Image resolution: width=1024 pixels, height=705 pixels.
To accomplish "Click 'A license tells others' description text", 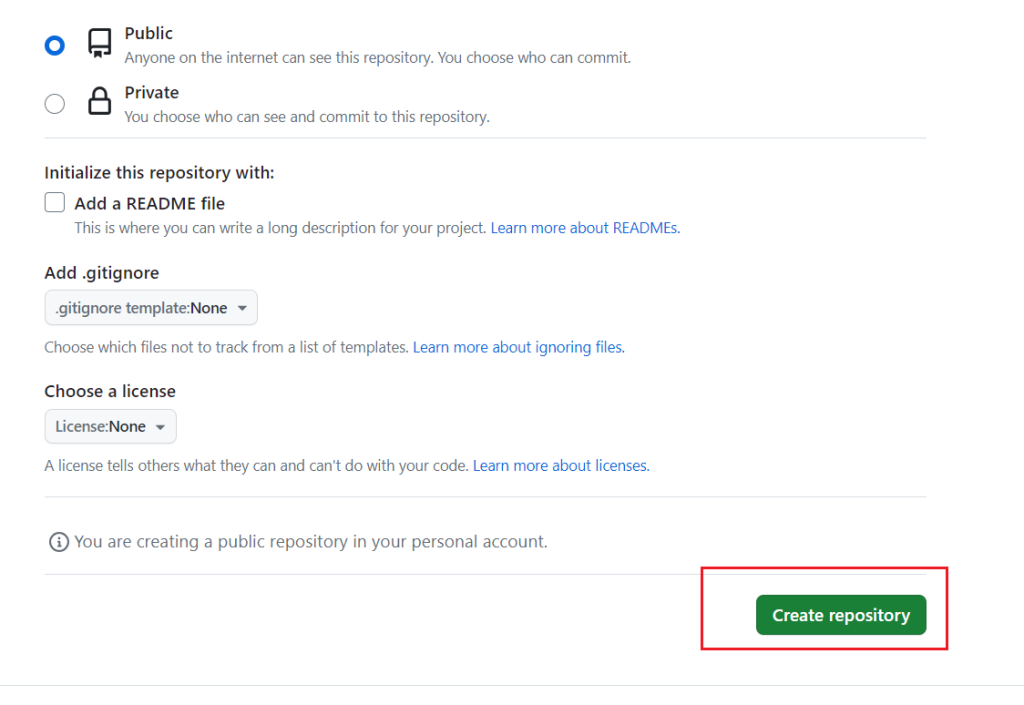I will (x=257, y=465).
